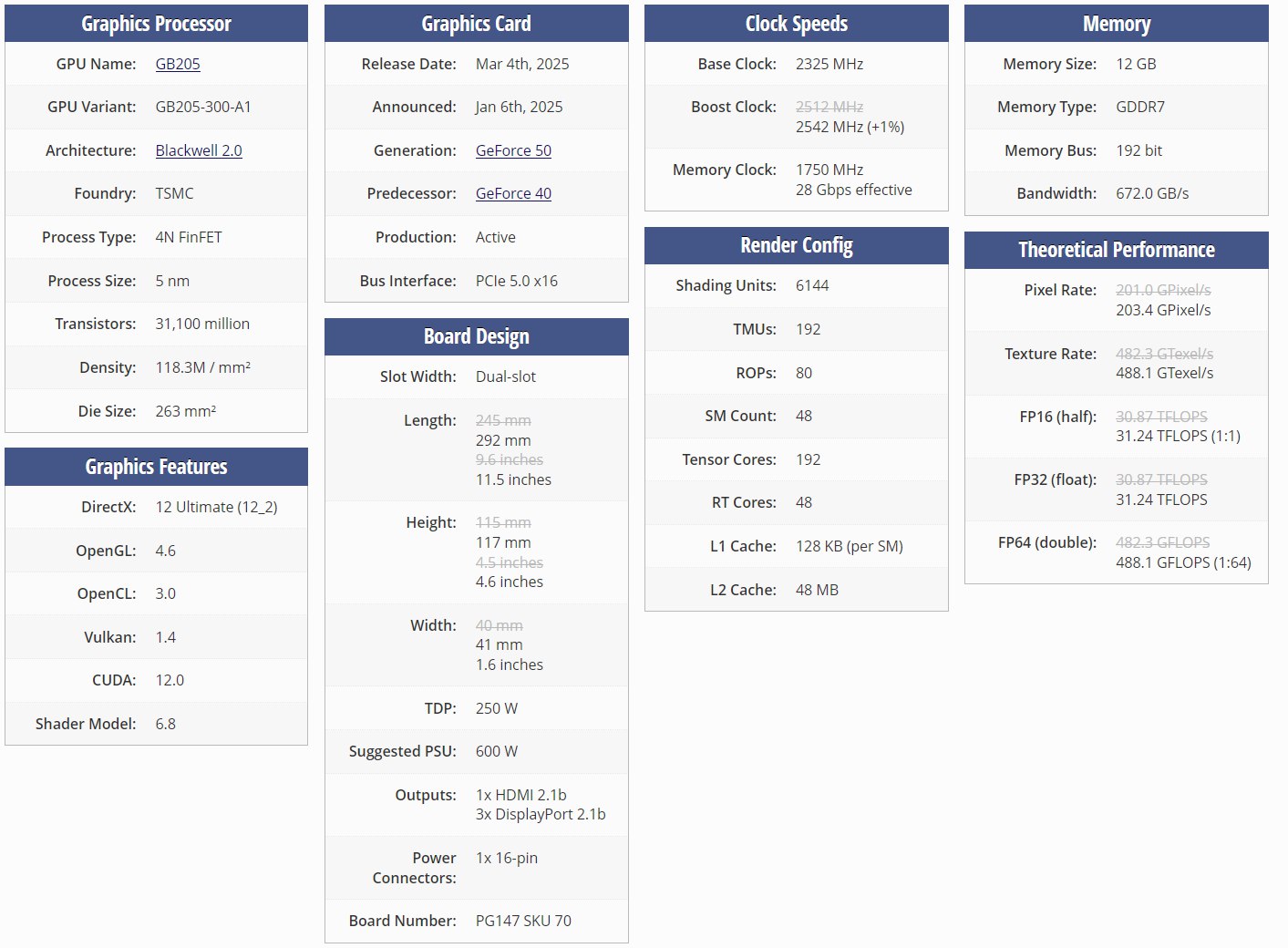
Task: Select the power connector value 1x 16-pin
Action: [x=507, y=858]
